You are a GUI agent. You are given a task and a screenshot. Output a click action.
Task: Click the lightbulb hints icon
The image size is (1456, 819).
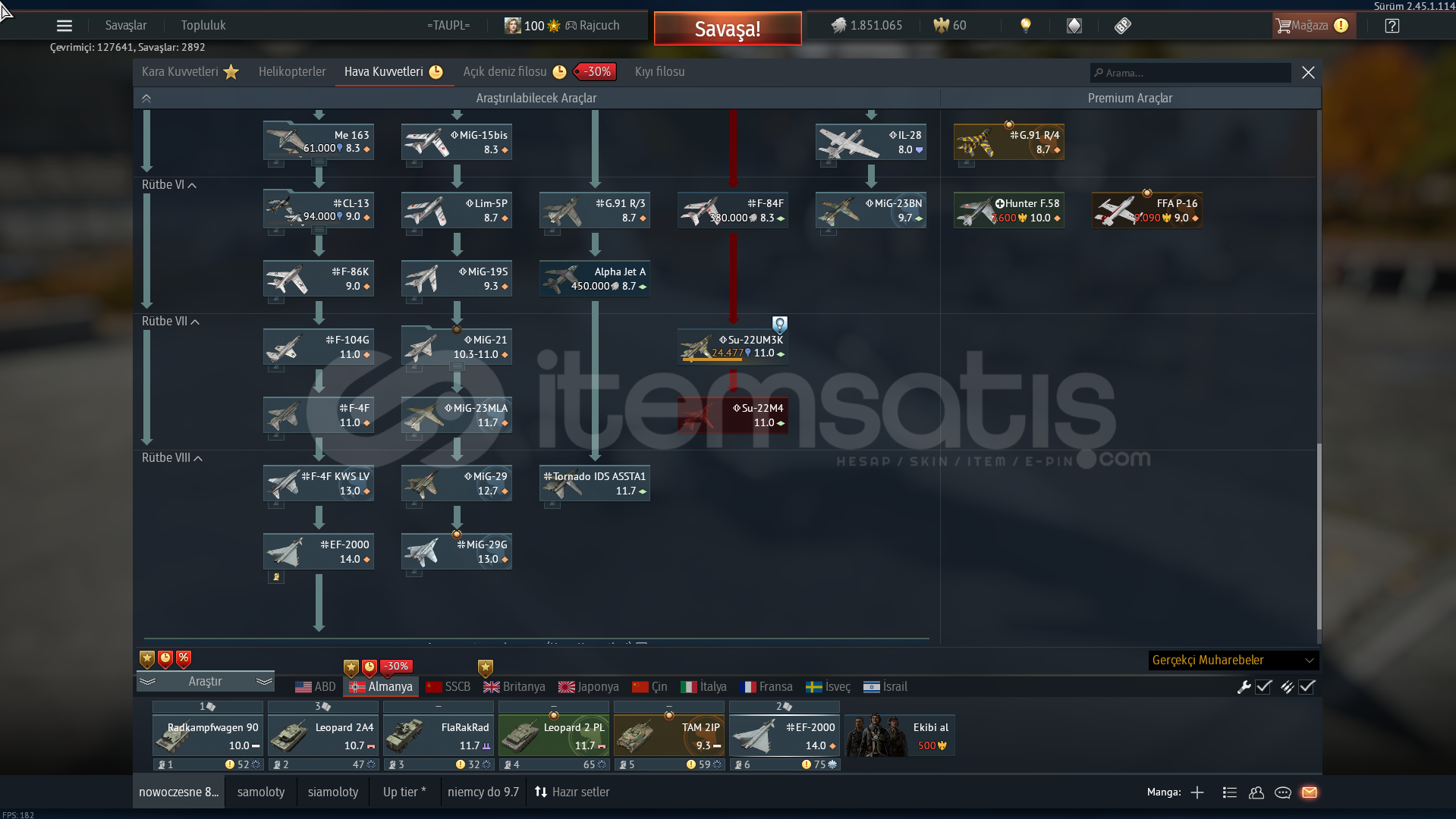coord(1026,26)
